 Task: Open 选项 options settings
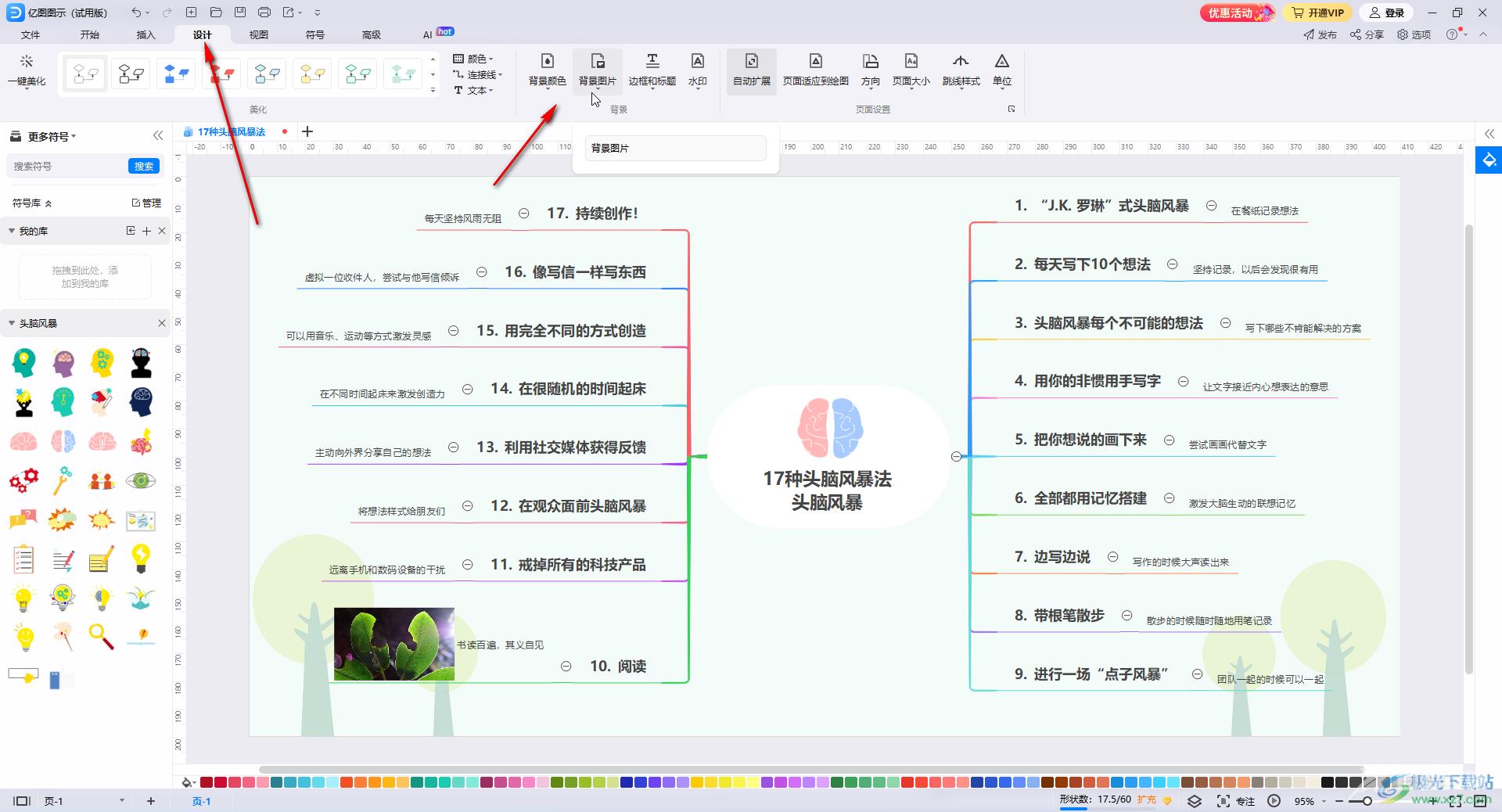pyautogui.click(x=1414, y=34)
